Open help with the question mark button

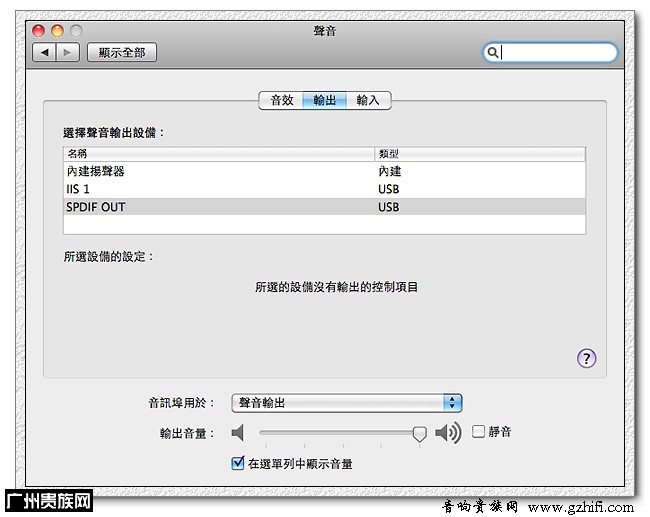pos(587,358)
